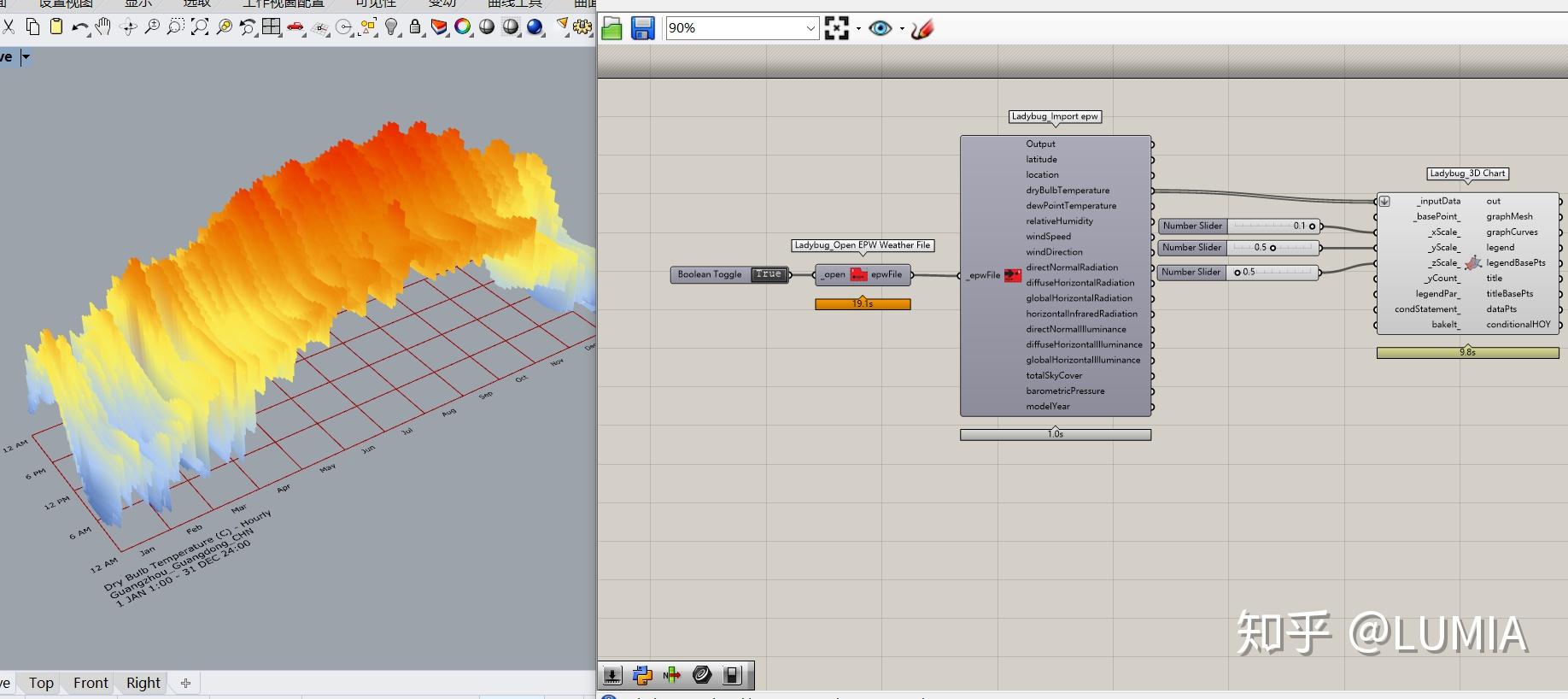Toggle the blue eye preview icon
The height and width of the screenshot is (699, 1568).
coord(880,28)
